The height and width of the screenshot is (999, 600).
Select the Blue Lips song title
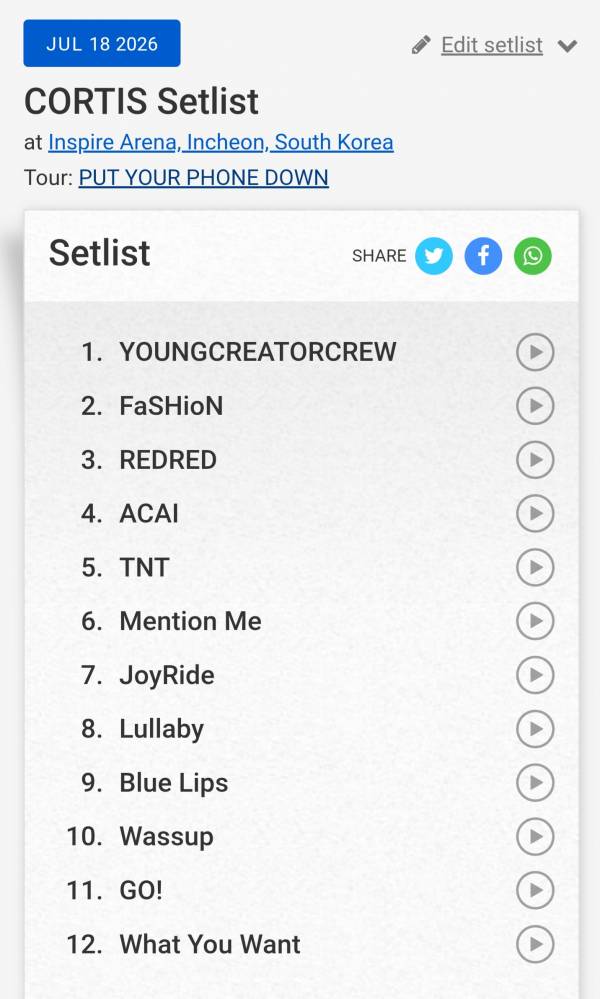174,783
